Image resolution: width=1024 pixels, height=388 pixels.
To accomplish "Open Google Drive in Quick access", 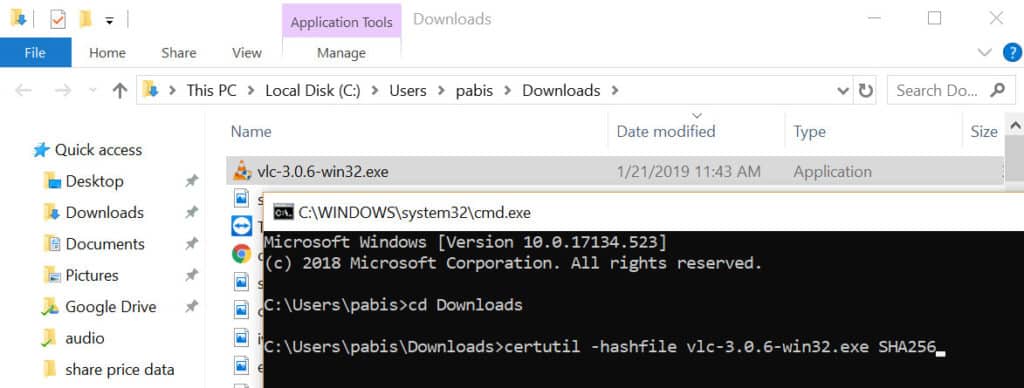I will (x=110, y=306).
